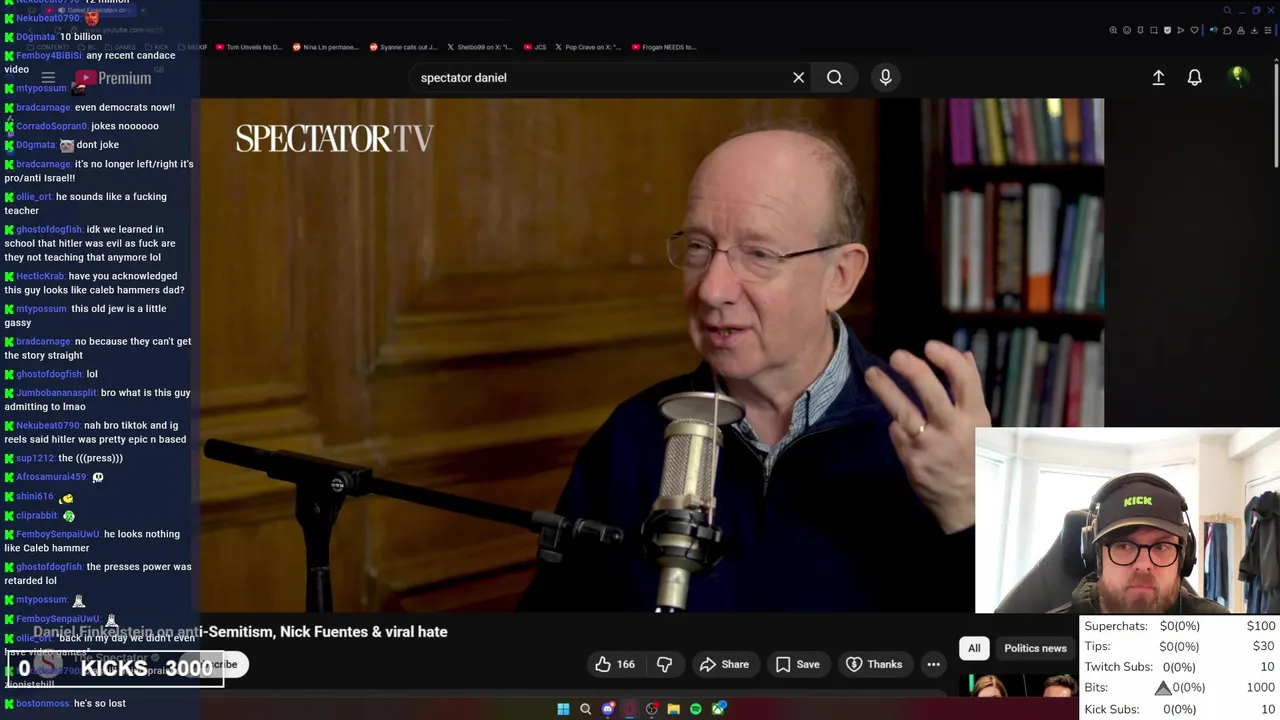Click chat username 'sup1212'
The image size is (1280, 720).
click(x=35, y=458)
